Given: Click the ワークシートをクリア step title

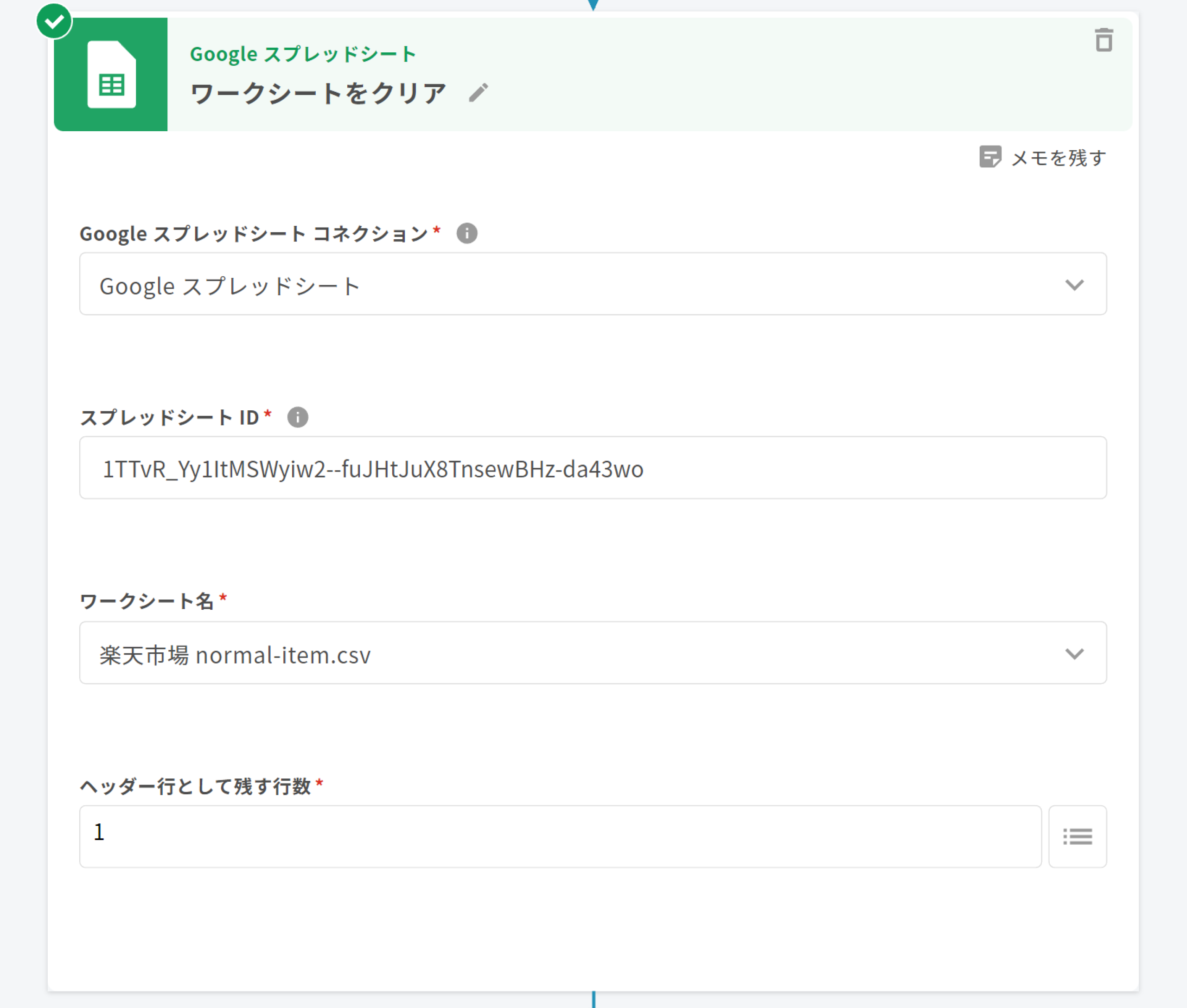Looking at the screenshot, I should click(318, 93).
